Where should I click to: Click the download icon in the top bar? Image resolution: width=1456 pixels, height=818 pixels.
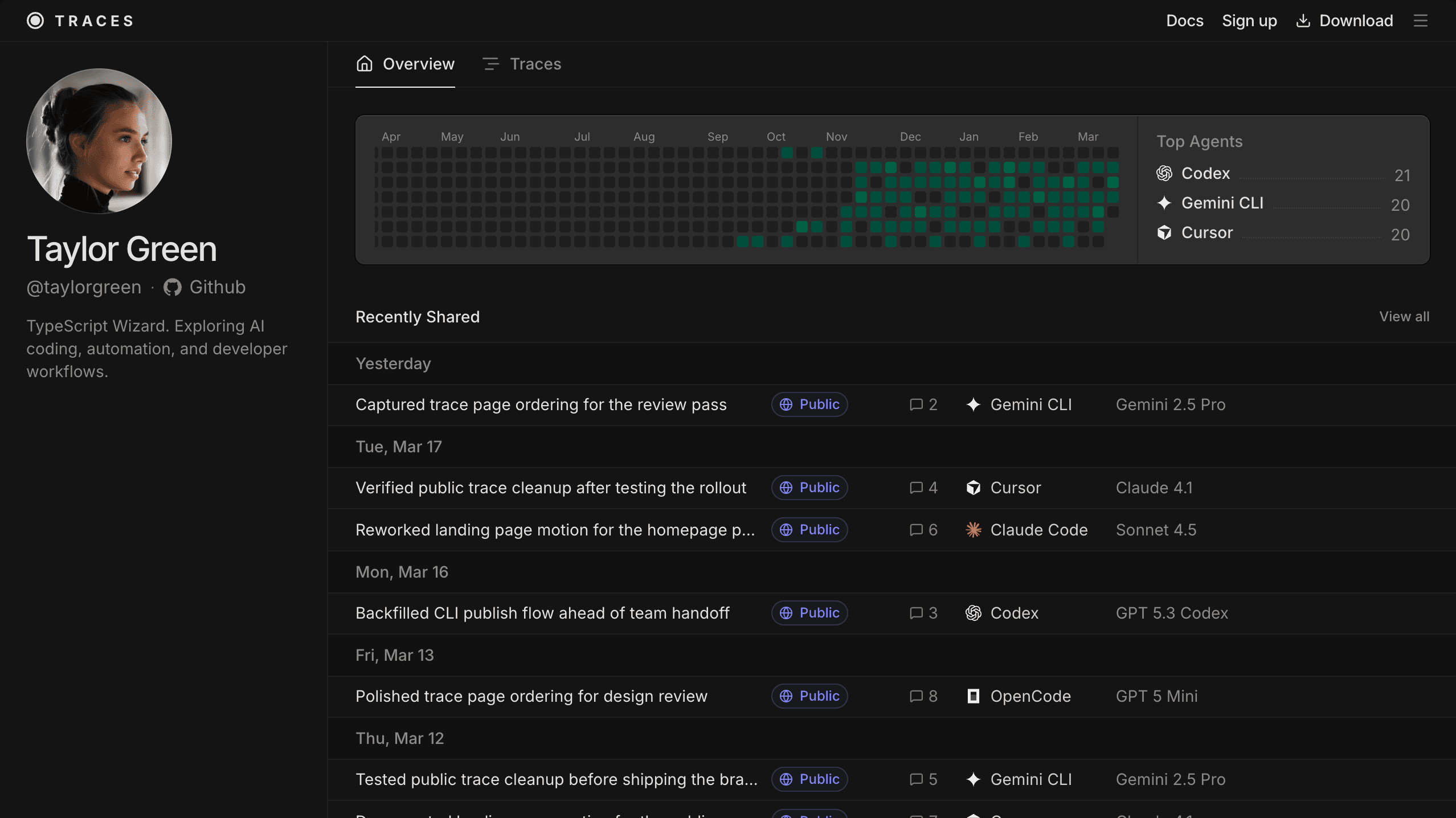click(x=1303, y=21)
